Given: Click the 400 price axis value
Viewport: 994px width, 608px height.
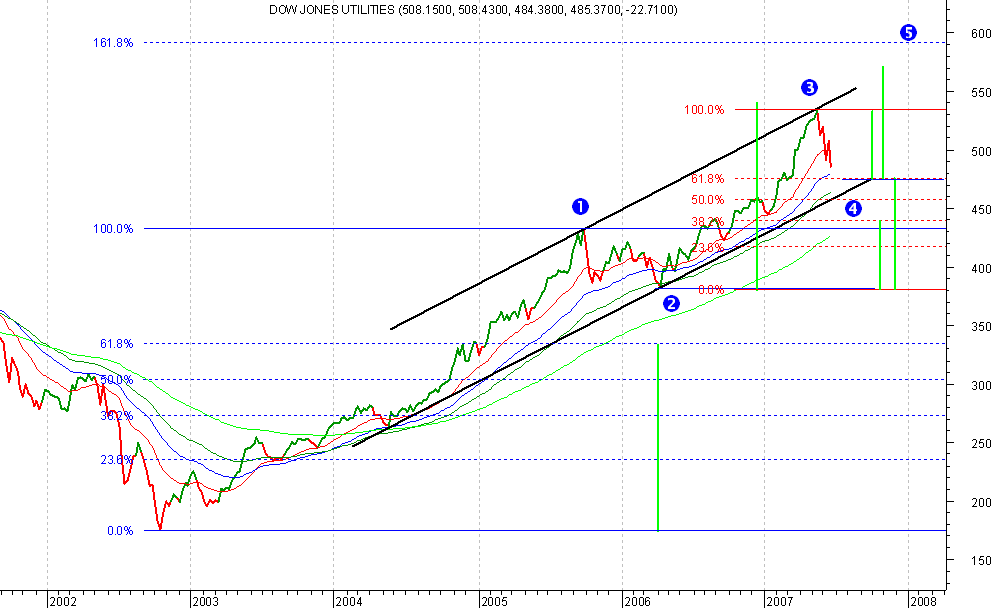Looking at the screenshot, I should pos(981,268).
